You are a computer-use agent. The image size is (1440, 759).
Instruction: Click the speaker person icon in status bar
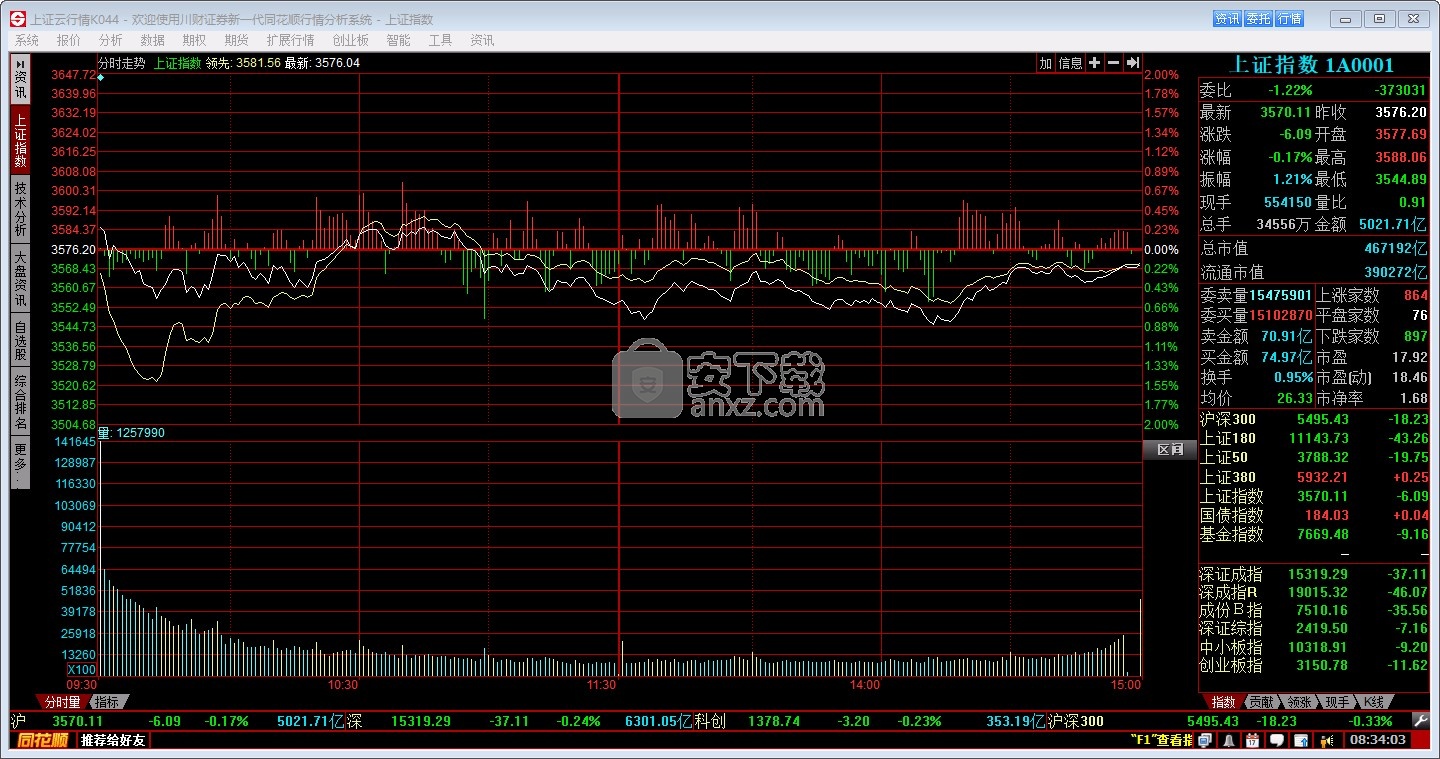point(1326,740)
